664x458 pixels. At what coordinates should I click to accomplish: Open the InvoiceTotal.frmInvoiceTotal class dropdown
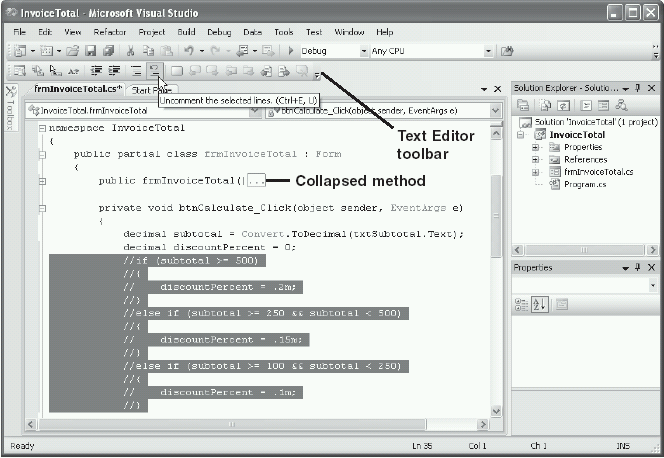coord(255,111)
